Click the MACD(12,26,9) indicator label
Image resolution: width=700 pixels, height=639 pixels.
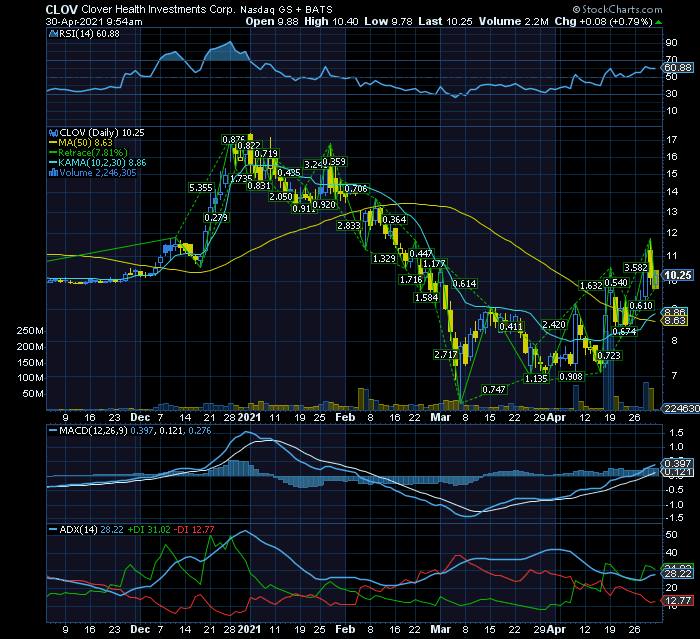coord(93,431)
